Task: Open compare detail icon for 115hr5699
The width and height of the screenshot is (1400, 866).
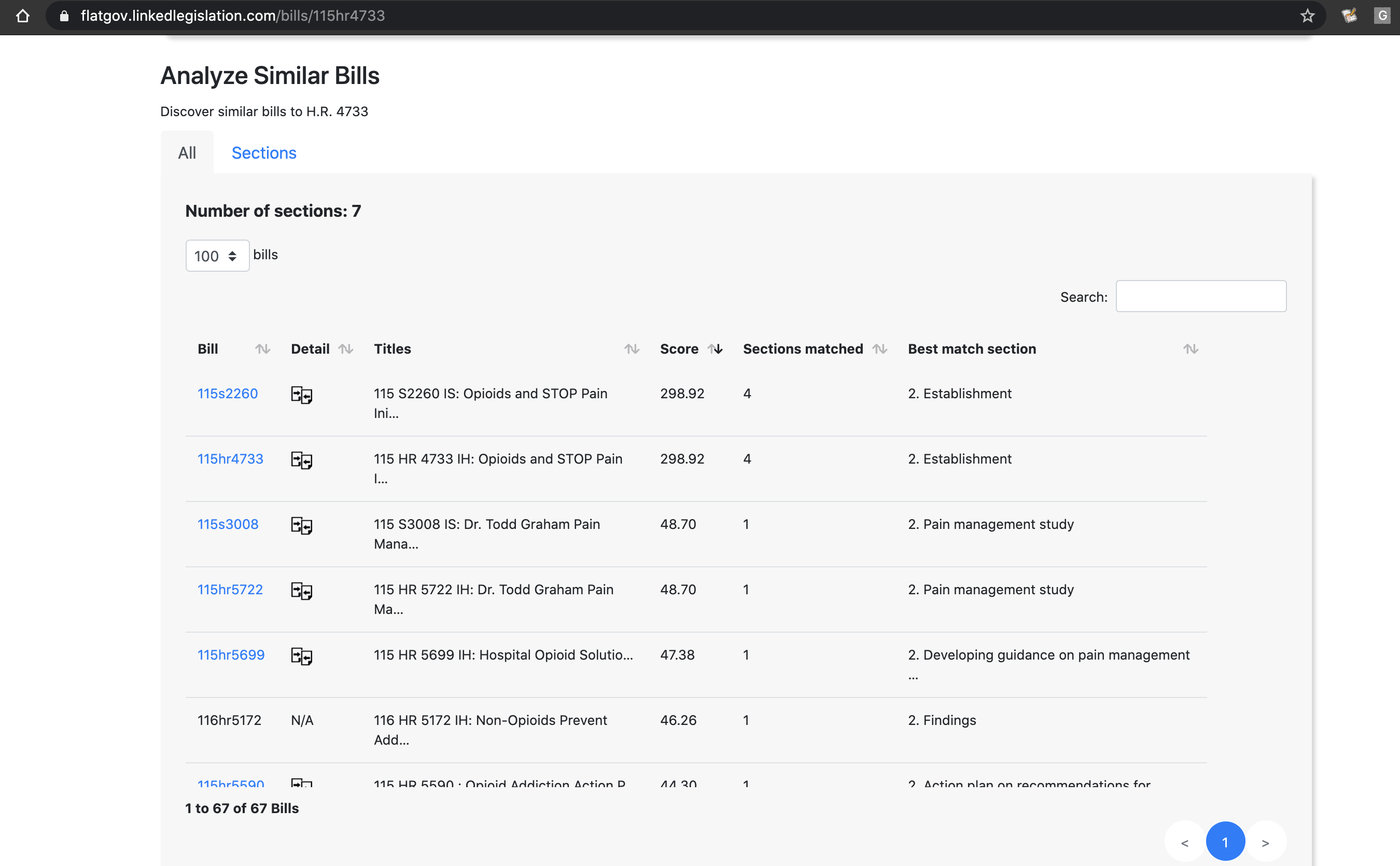Action: click(301, 656)
